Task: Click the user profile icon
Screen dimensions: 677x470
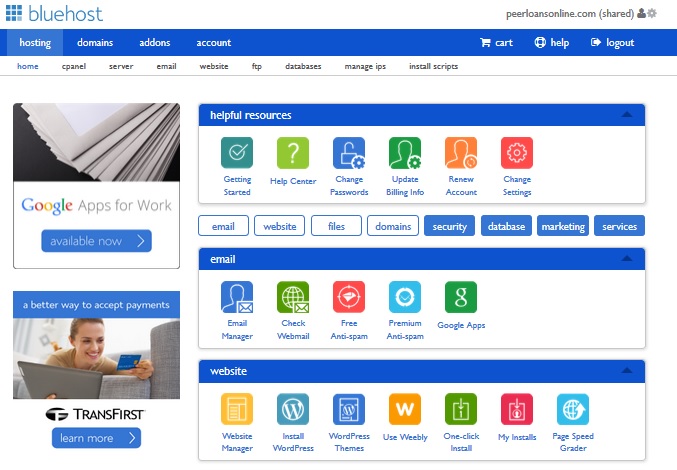Action: pos(642,13)
